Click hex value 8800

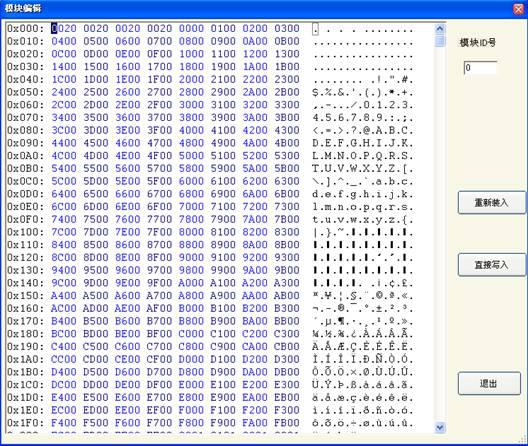click(191, 245)
